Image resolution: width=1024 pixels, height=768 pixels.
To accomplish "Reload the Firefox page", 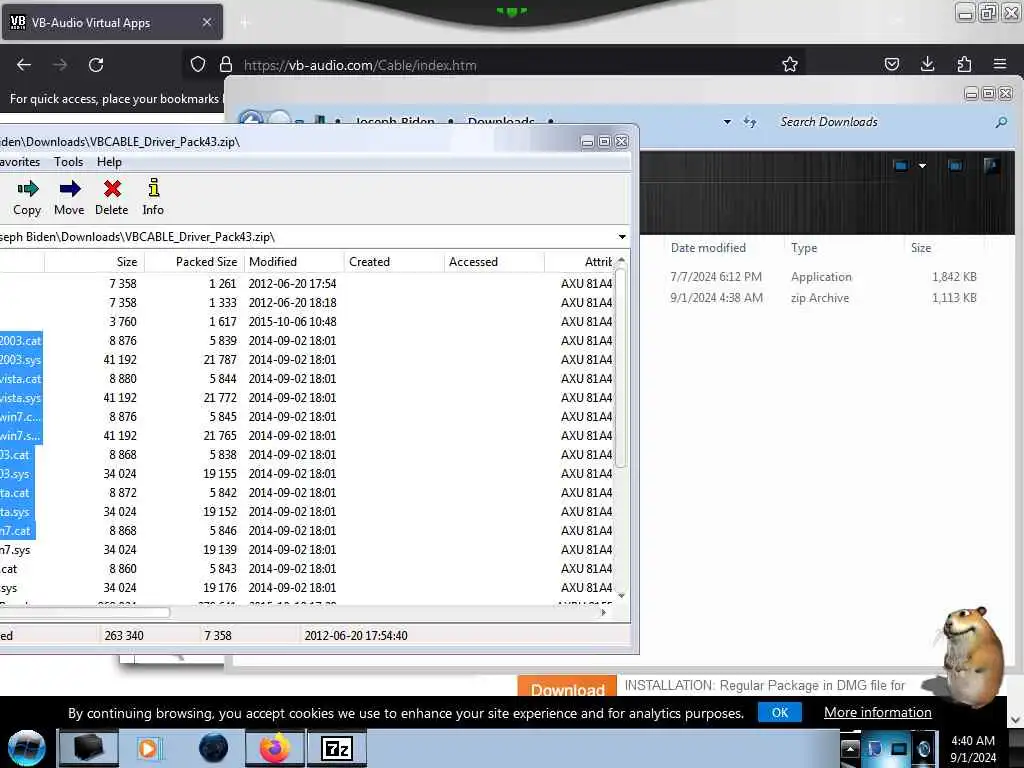I will pos(96,65).
